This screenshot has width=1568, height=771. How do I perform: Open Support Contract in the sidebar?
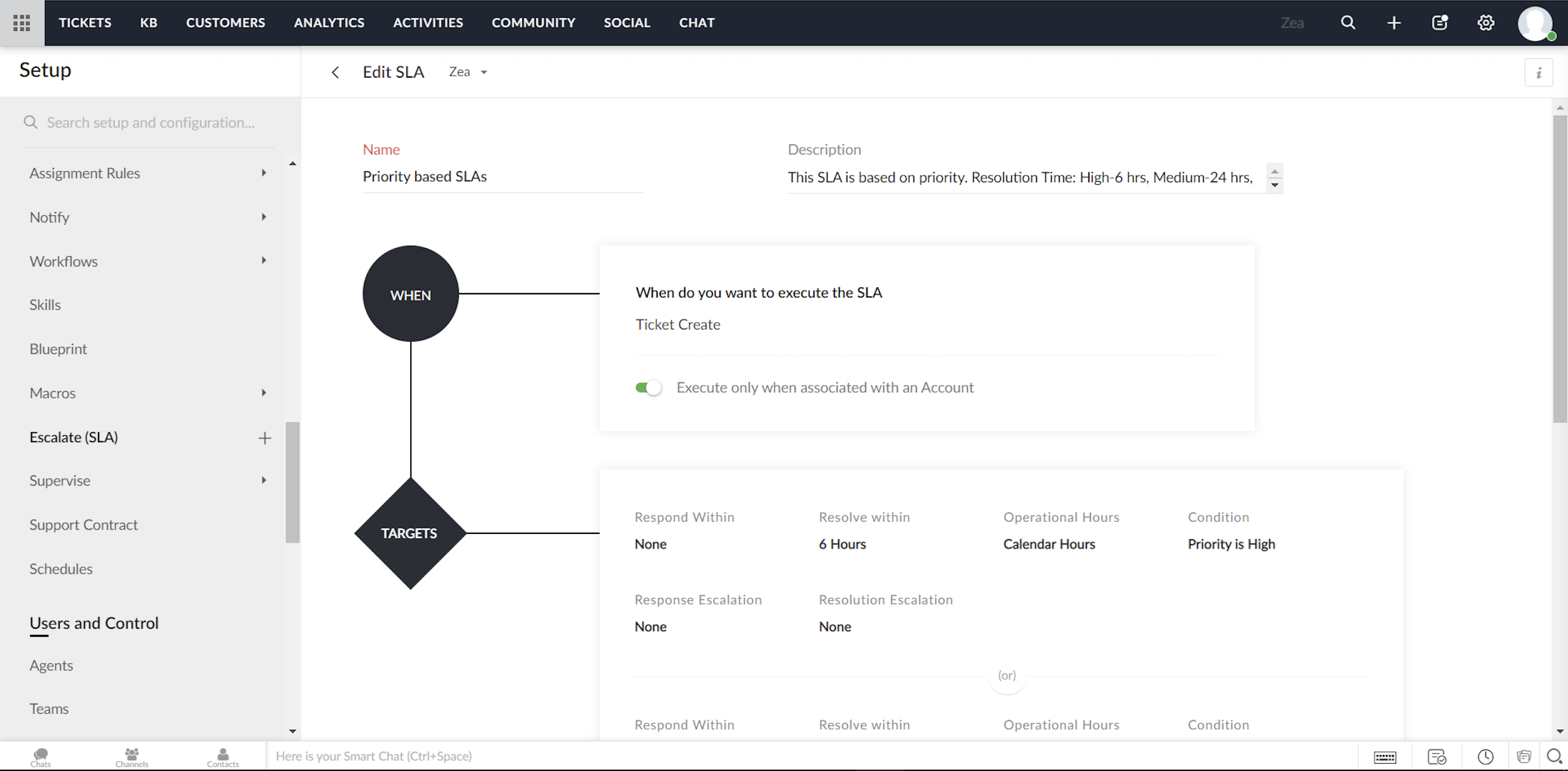[84, 525]
